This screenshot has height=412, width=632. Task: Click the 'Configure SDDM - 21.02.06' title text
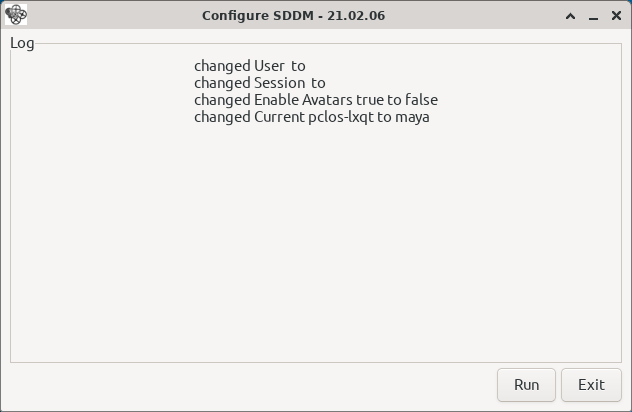(x=293, y=16)
